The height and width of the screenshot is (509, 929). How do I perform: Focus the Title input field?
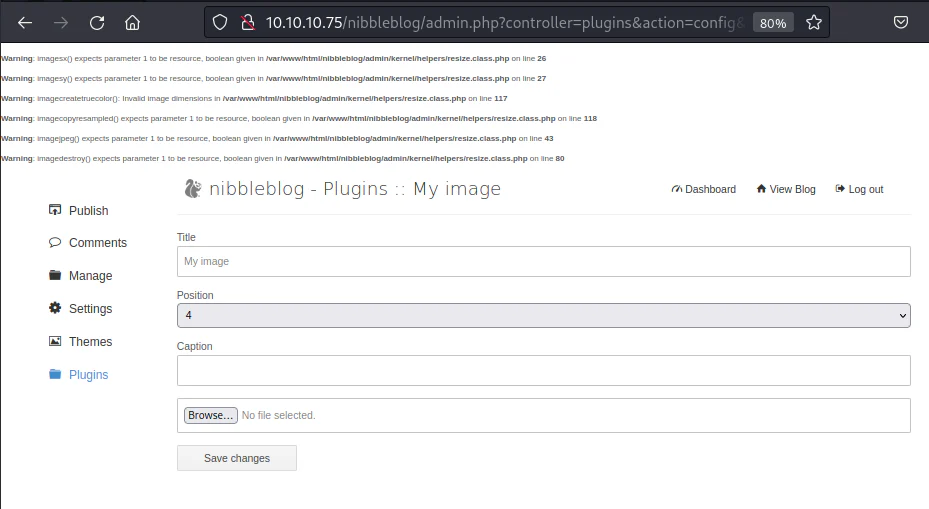point(543,261)
